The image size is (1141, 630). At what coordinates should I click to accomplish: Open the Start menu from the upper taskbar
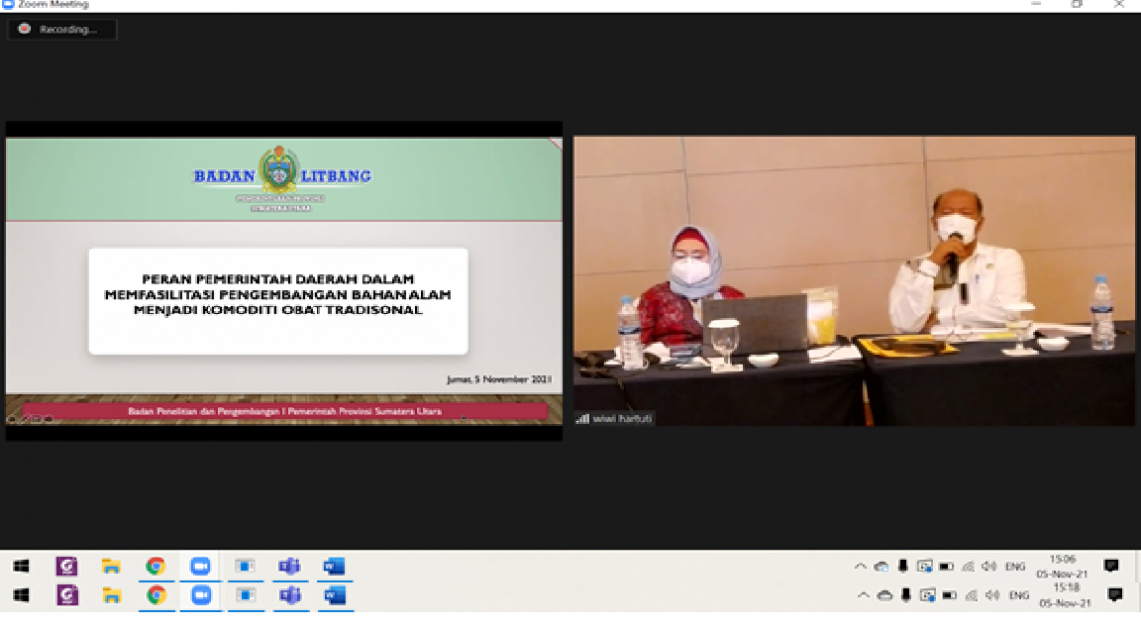21,566
